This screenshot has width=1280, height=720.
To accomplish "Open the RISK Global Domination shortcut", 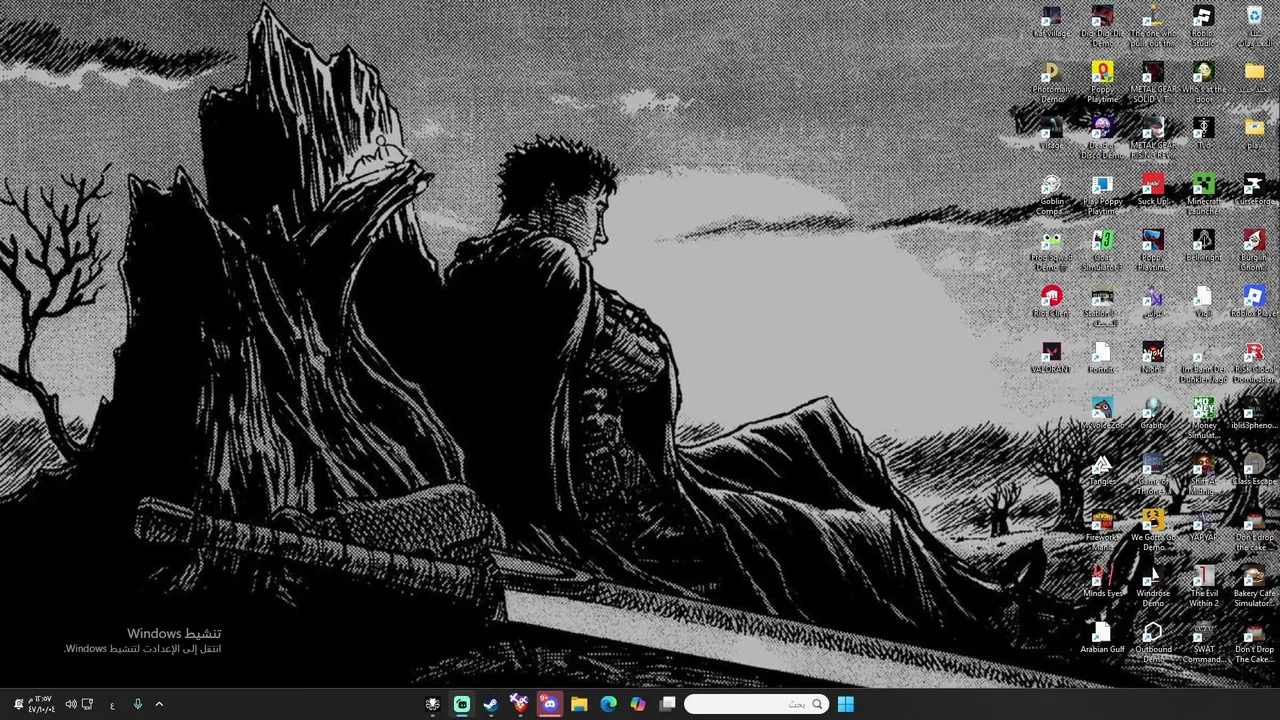I will (x=1254, y=363).
